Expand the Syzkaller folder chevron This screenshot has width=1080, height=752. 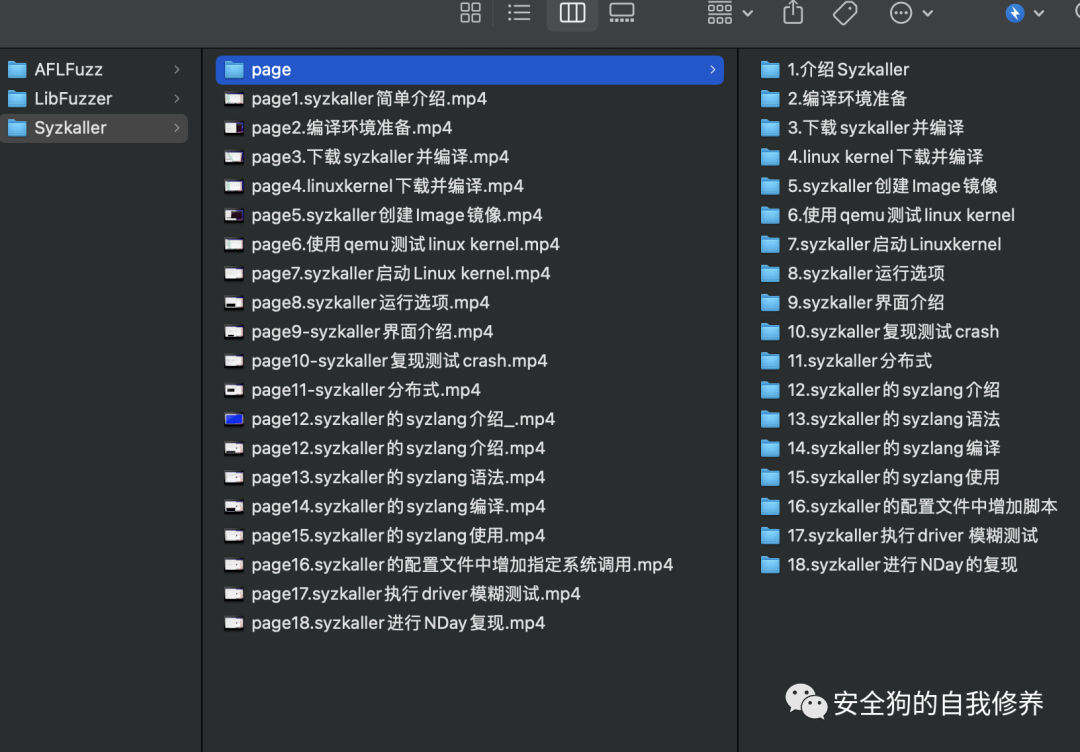pos(177,128)
